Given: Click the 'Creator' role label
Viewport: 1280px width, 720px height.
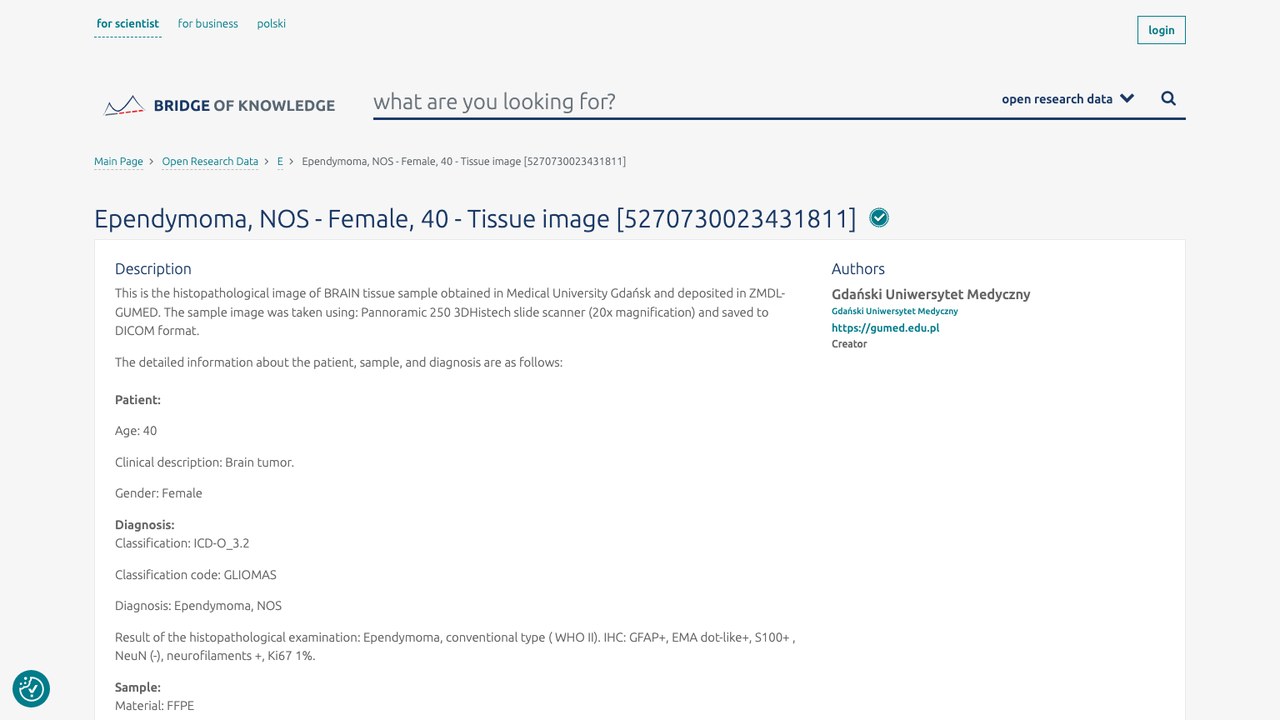Looking at the screenshot, I should click(x=850, y=344).
